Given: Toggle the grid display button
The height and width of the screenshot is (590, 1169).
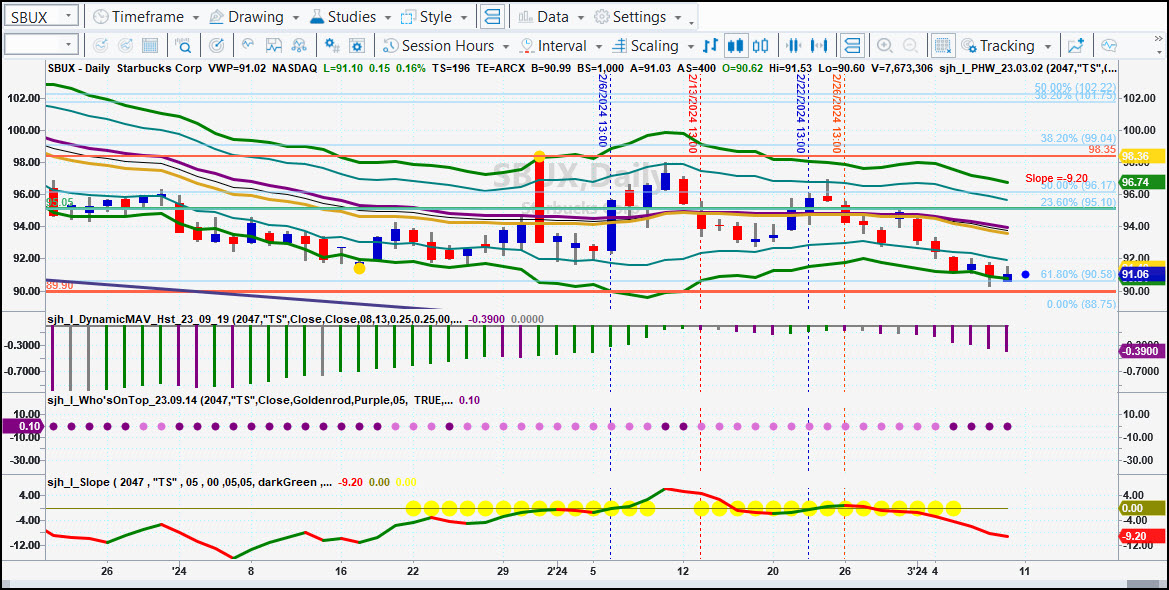Looking at the screenshot, I should click(x=943, y=45).
